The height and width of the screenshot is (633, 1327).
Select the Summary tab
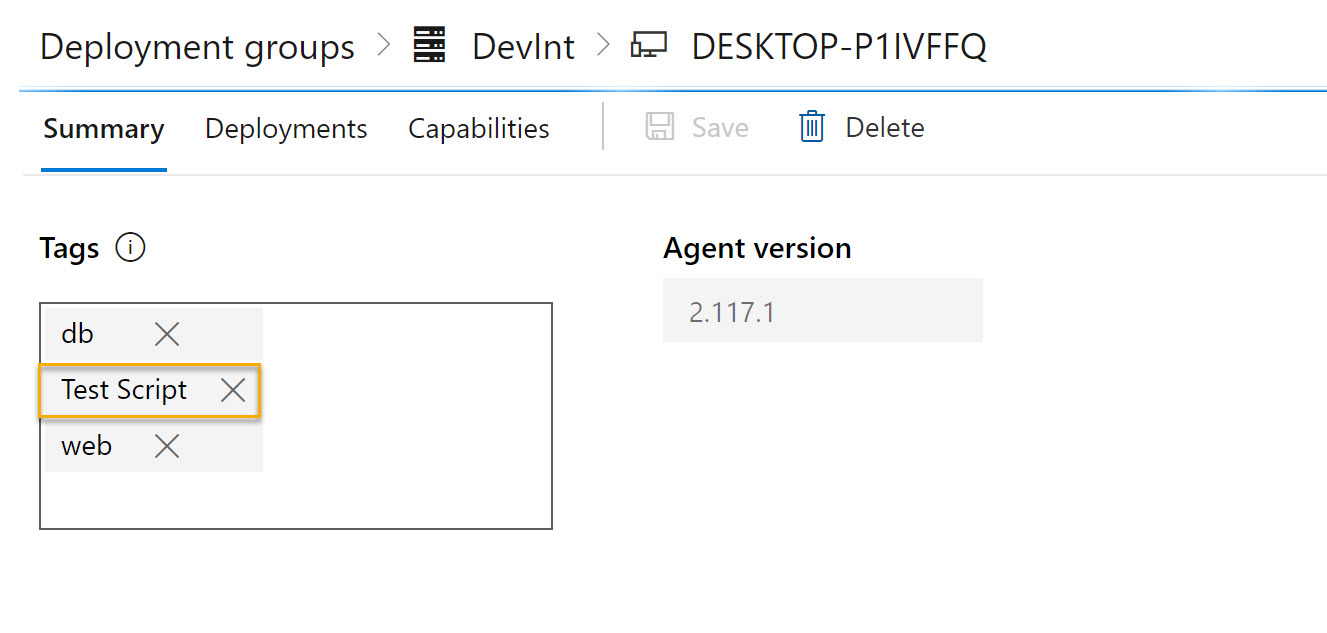[103, 128]
